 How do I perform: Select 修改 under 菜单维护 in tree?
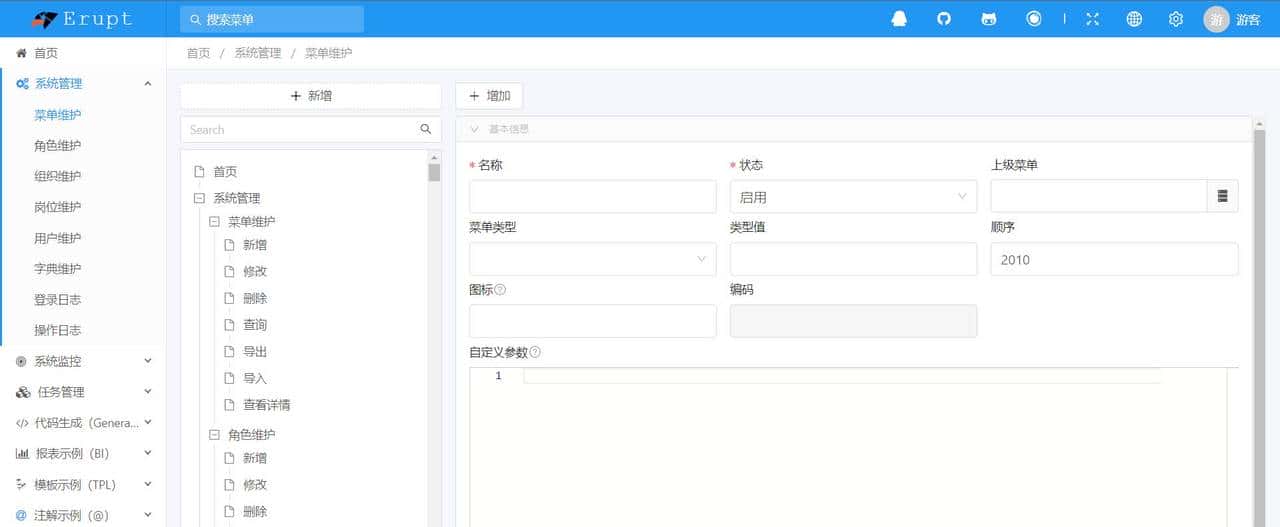(255, 271)
